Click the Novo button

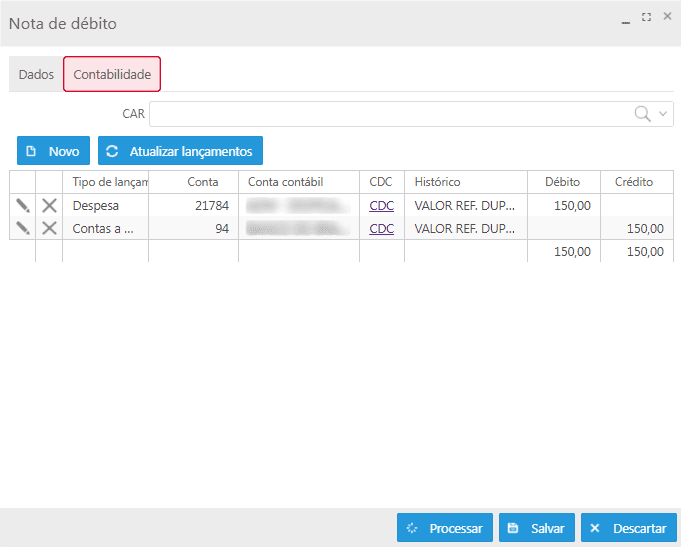(54, 151)
